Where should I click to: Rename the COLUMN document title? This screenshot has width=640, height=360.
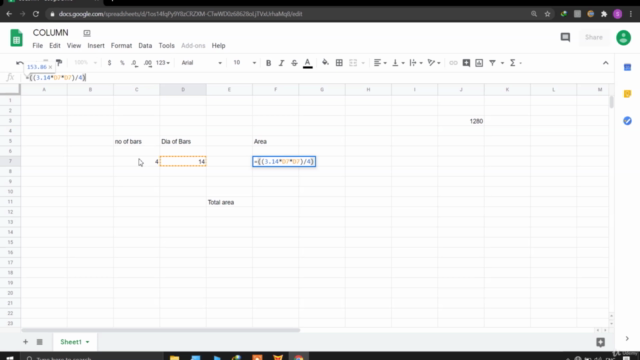[x=51, y=33]
